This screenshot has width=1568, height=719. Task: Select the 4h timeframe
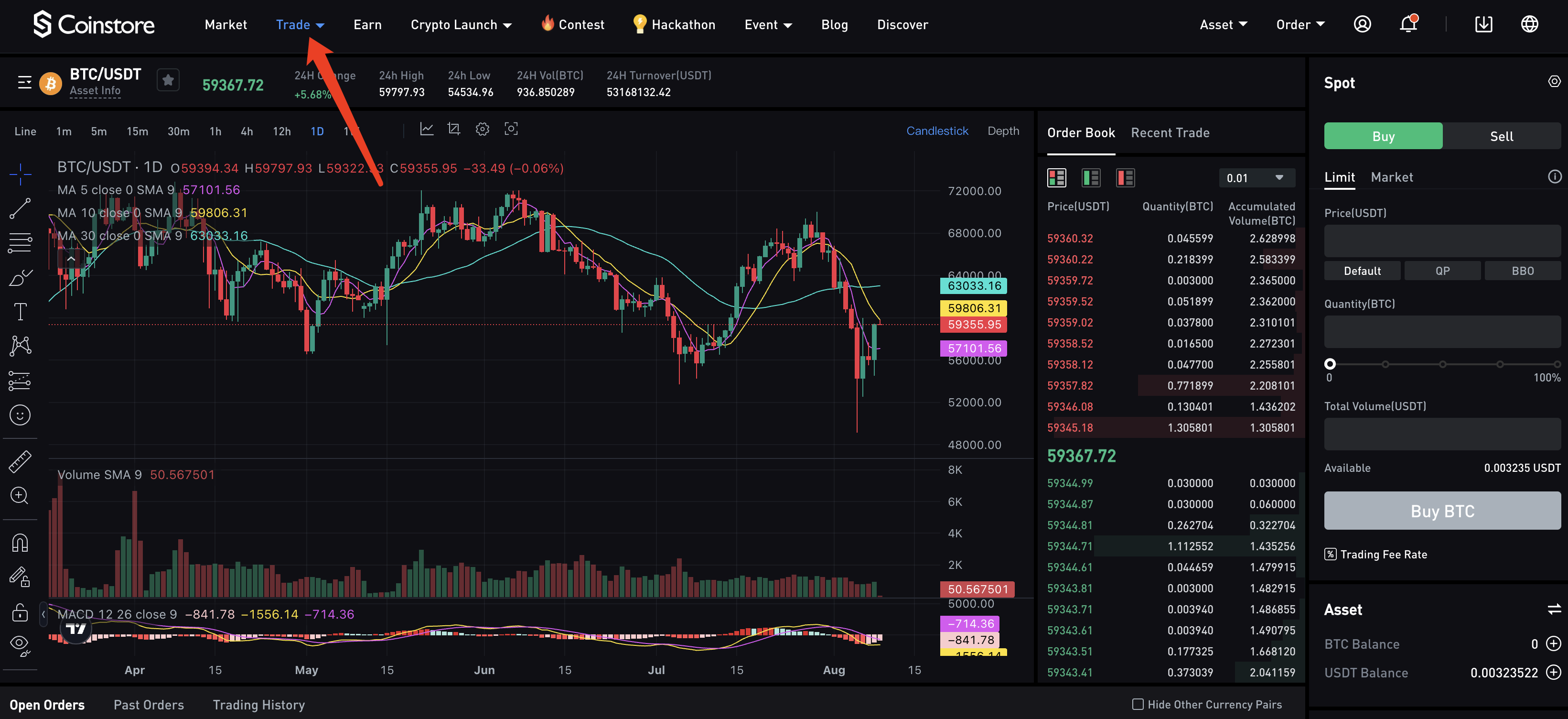(x=247, y=131)
